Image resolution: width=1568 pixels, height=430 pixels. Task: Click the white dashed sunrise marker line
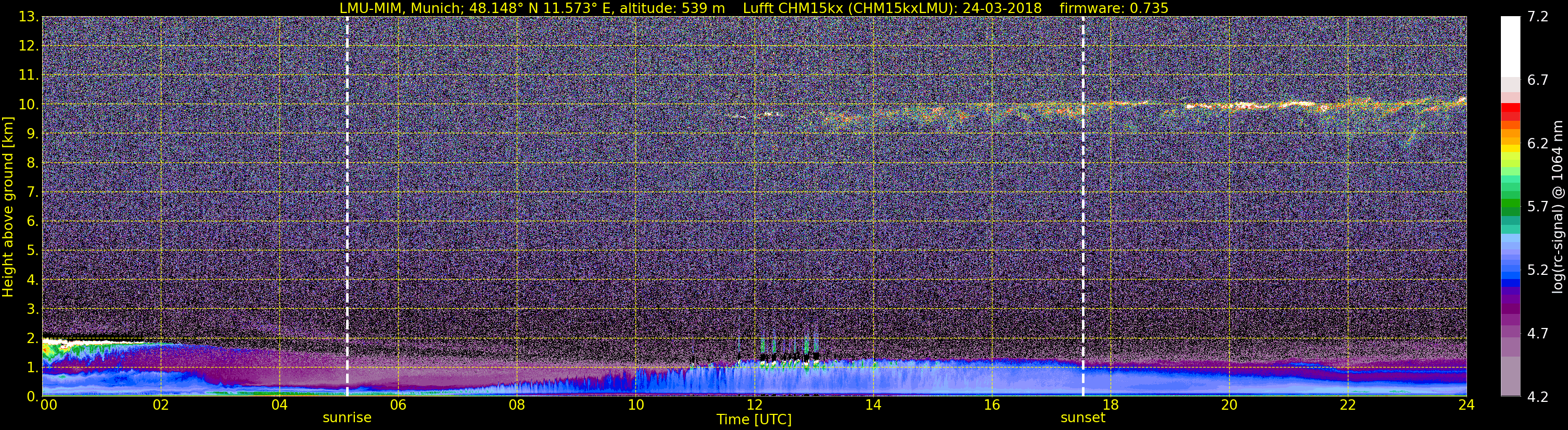tap(347, 207)
